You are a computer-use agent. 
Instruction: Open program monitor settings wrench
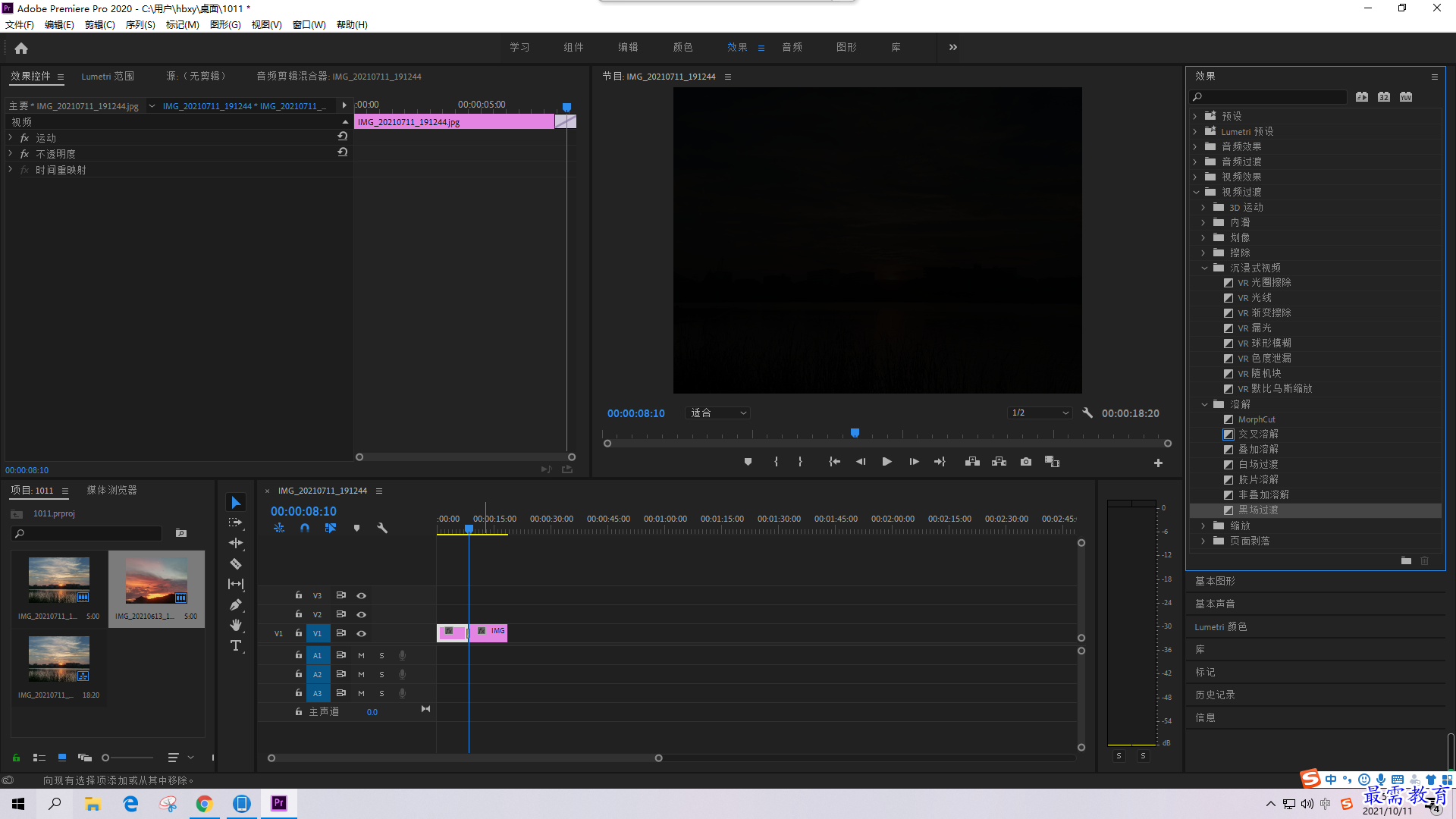coord(1087,413)
